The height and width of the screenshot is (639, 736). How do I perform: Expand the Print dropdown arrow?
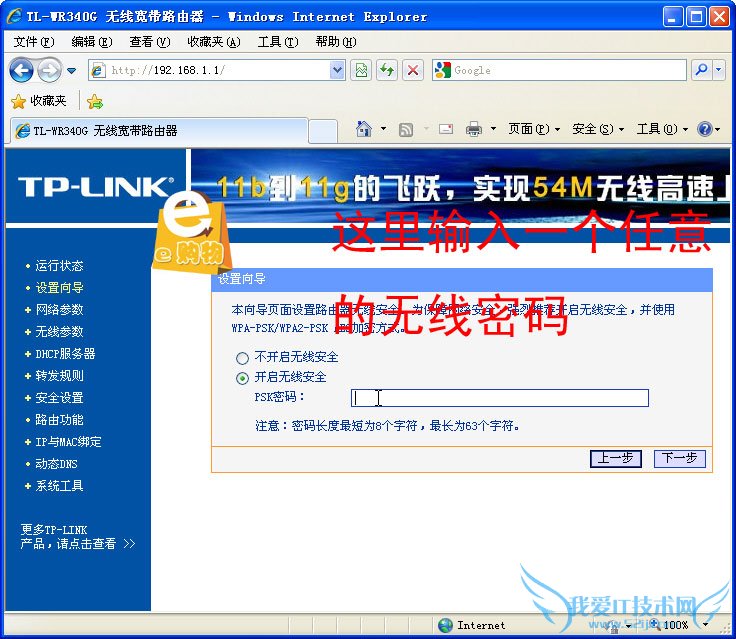click(493, 129)
